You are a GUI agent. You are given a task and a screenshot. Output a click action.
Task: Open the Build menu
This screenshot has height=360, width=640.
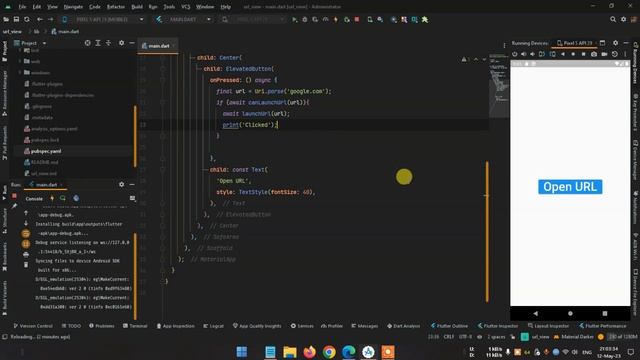(137, 7)
